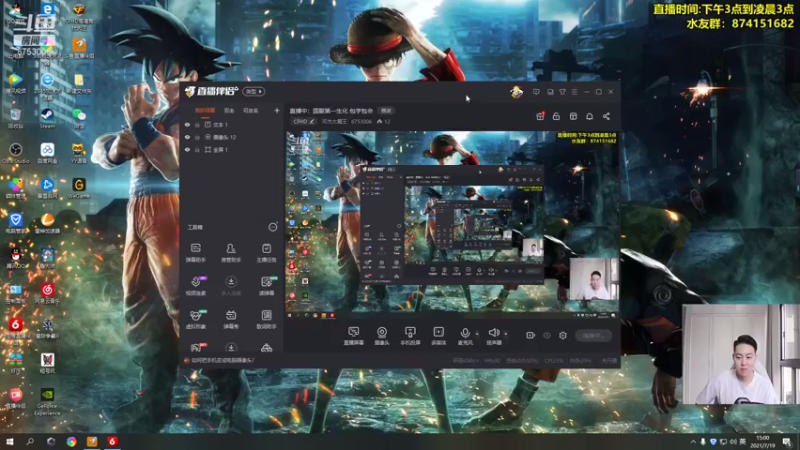This screenshot has height=450, width=800.
Task: Open the game controller tool with red badge
Action: pyautogui.click(x=196, y=347)
